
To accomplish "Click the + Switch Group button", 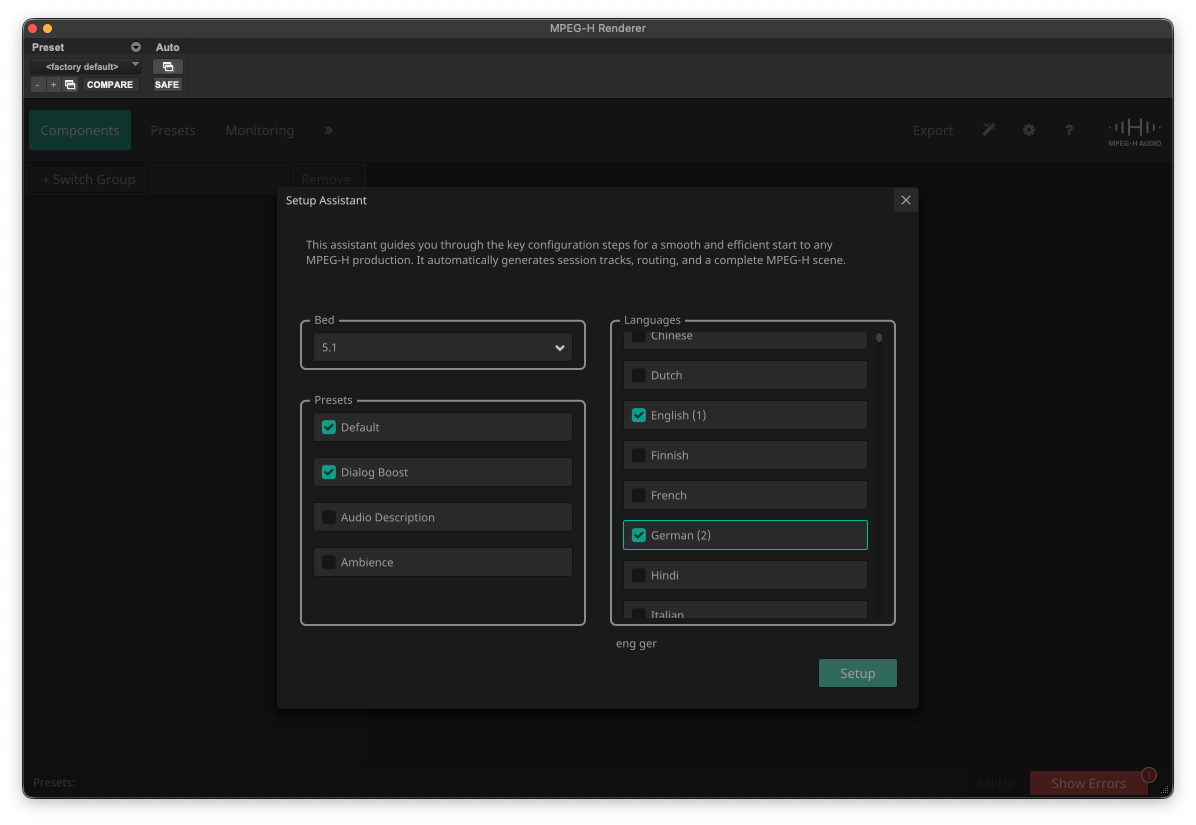I will pyautogui.click(x=88, y=180).
